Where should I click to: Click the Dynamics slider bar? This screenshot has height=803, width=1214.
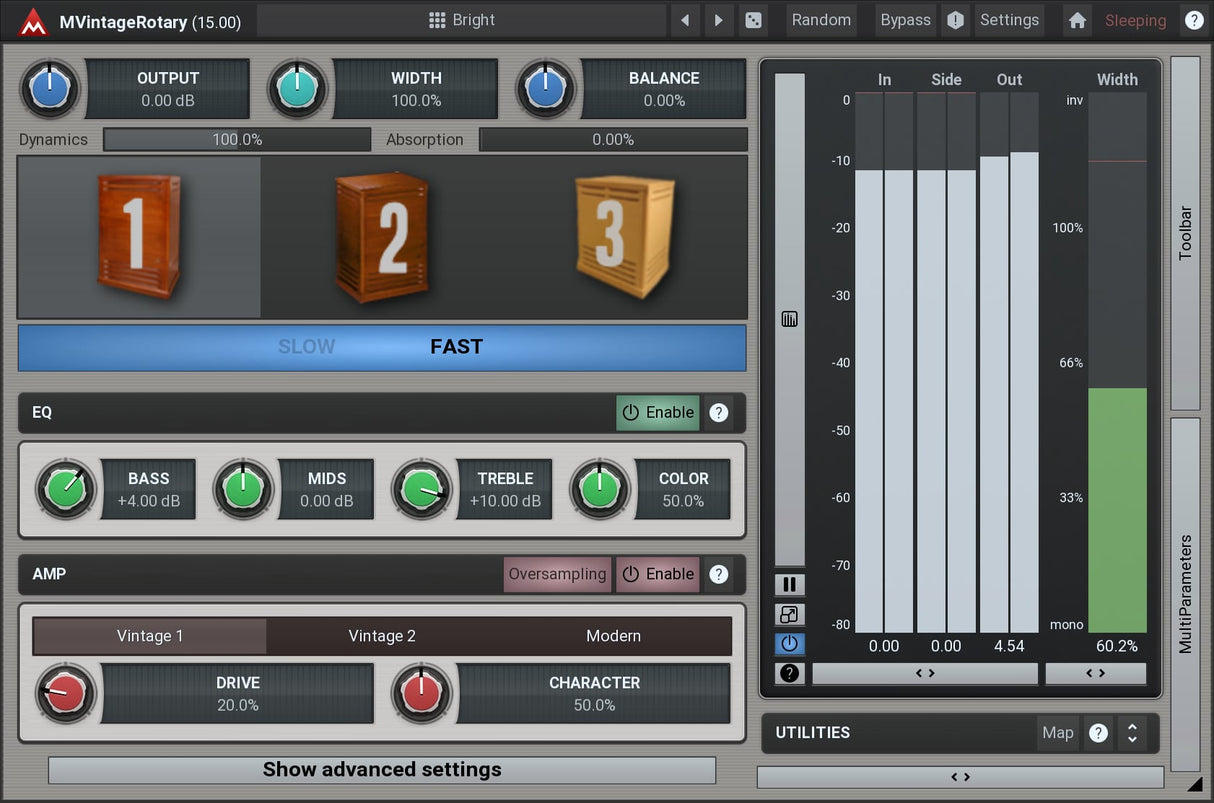click(237, 140)
